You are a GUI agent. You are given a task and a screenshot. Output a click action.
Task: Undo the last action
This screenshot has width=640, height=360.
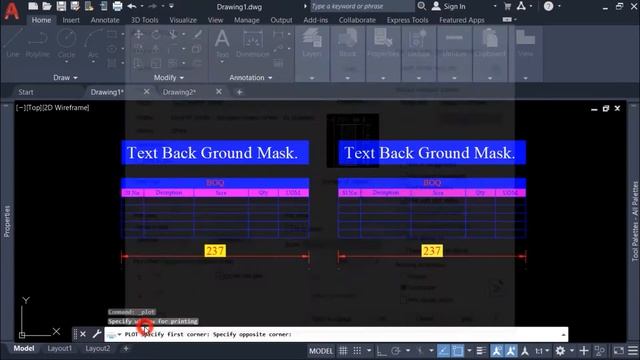[132, 6]
